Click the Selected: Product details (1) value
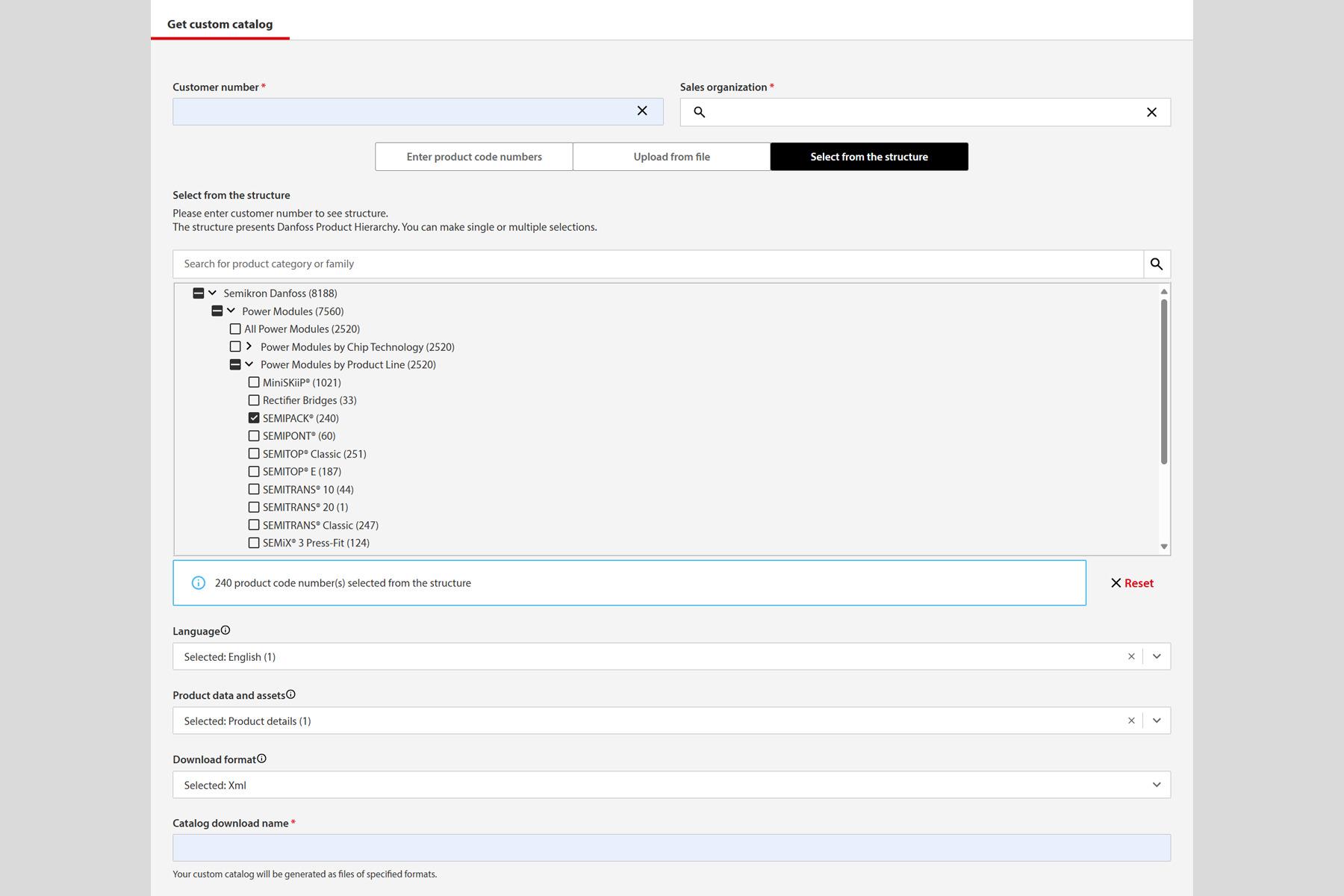The image size is (1344, 896). pos(248,721)
